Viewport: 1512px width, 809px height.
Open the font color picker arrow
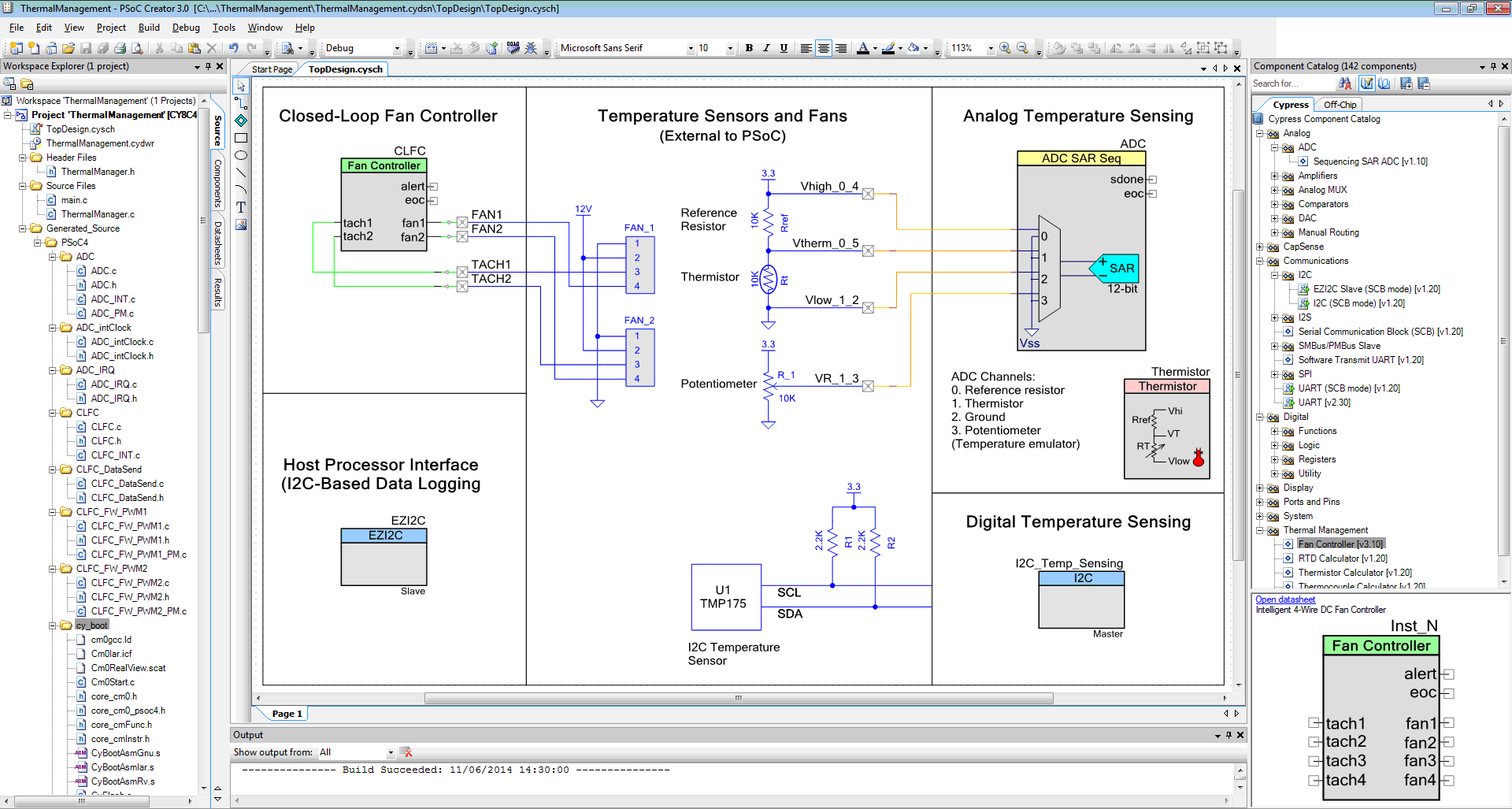coord(875,48)
